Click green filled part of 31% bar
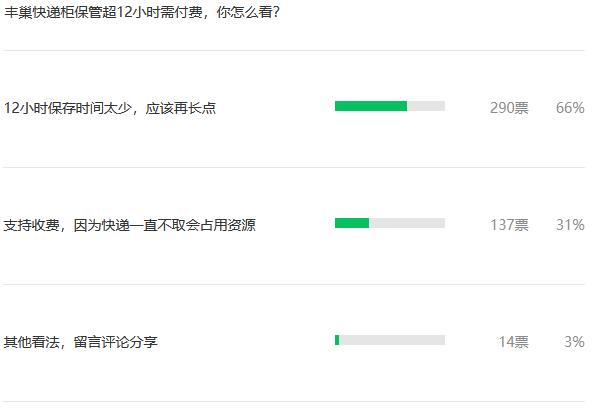This screenshot has height=420, width=610. point(352,223)
